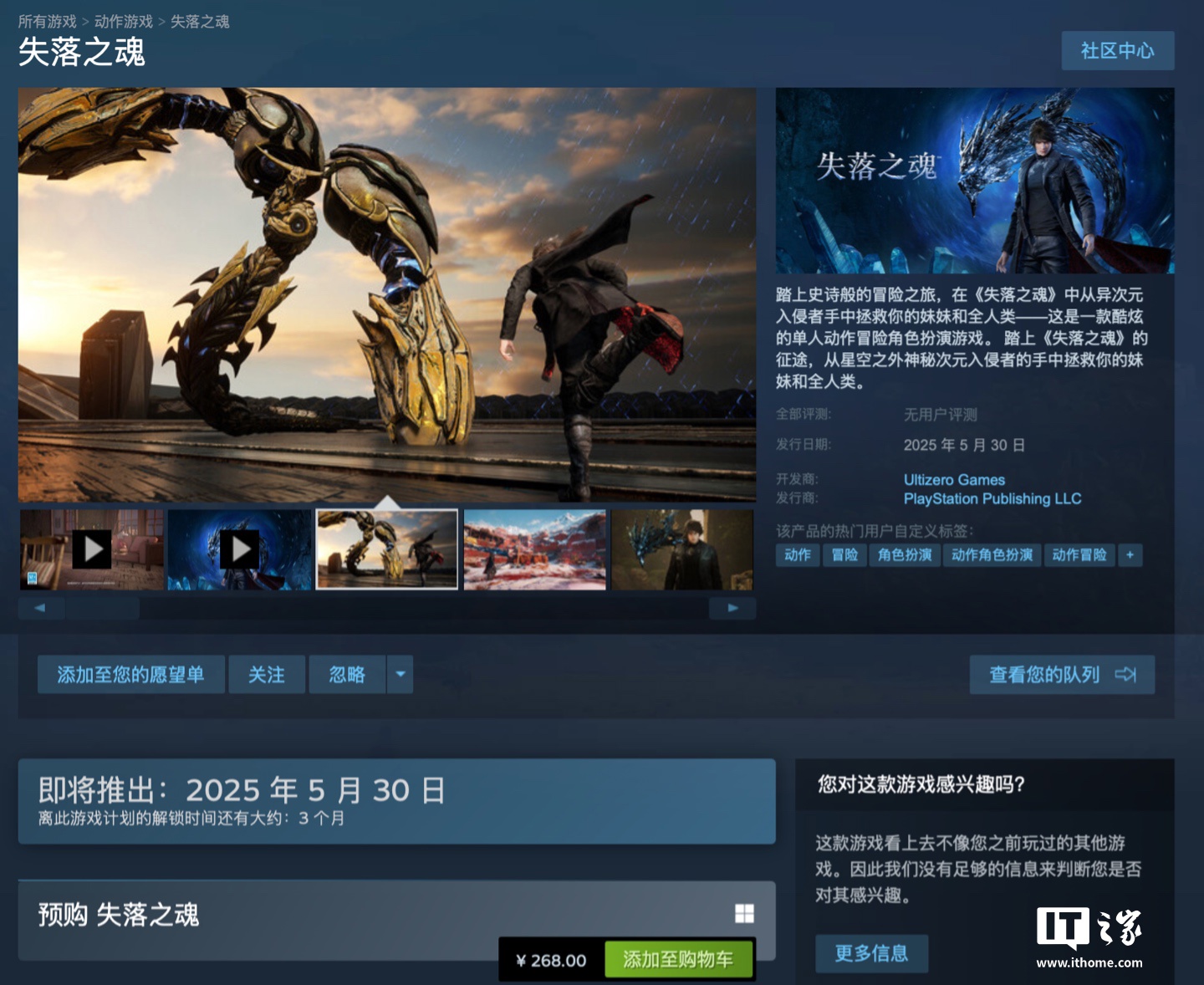Click the thumbnail strip scrollbar handle
Viewport: 1204px width, 985px height.
[x=103, y=609]
